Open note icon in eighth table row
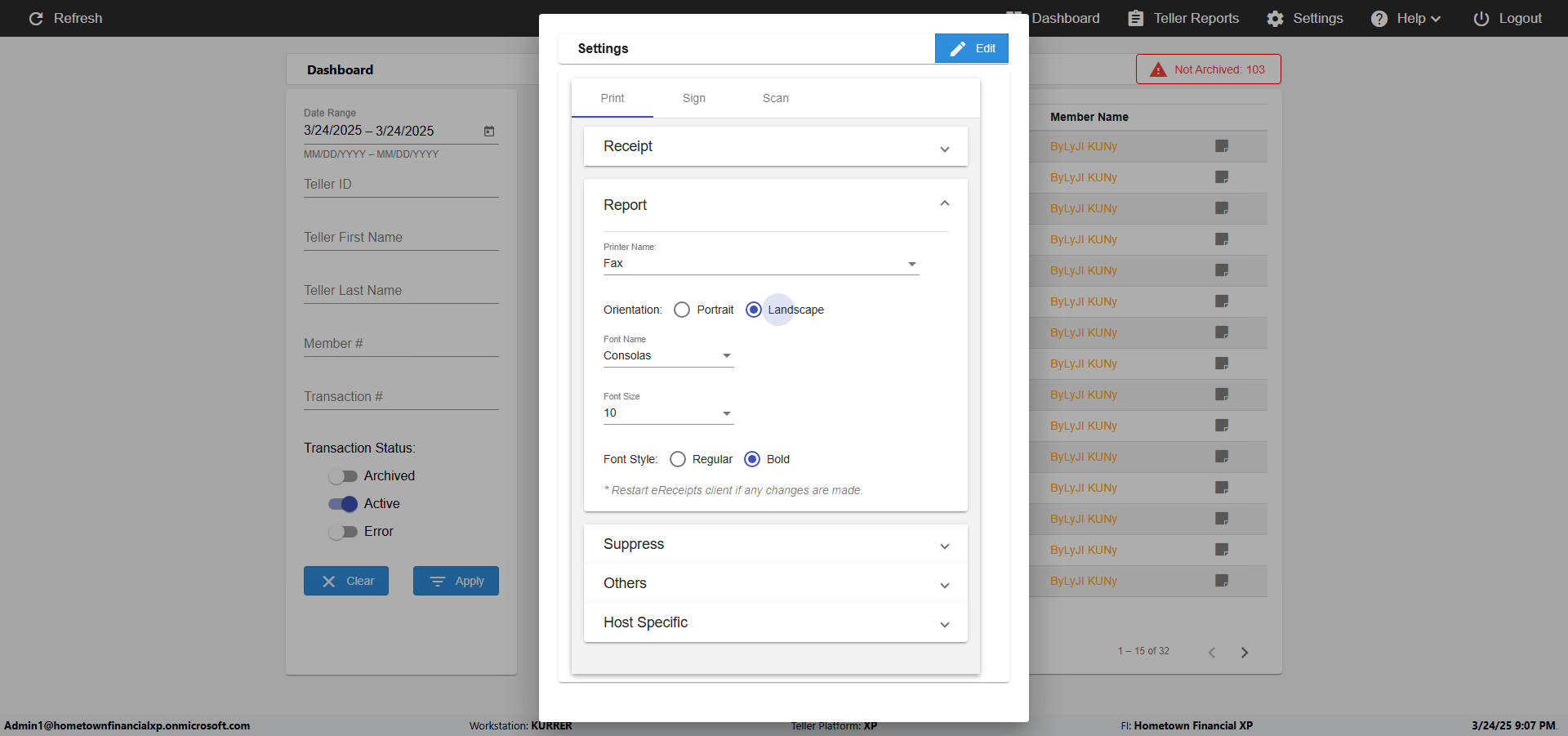 pyautogui.click(x=1222, y=364)
